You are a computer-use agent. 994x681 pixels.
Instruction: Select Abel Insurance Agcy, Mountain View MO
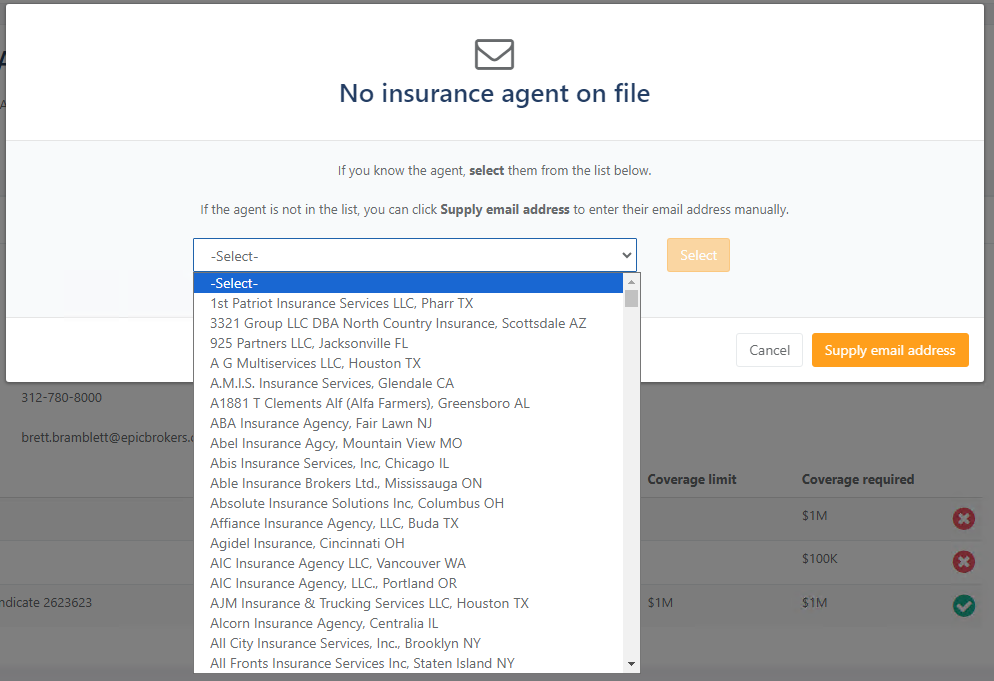[x=408, y=443]
